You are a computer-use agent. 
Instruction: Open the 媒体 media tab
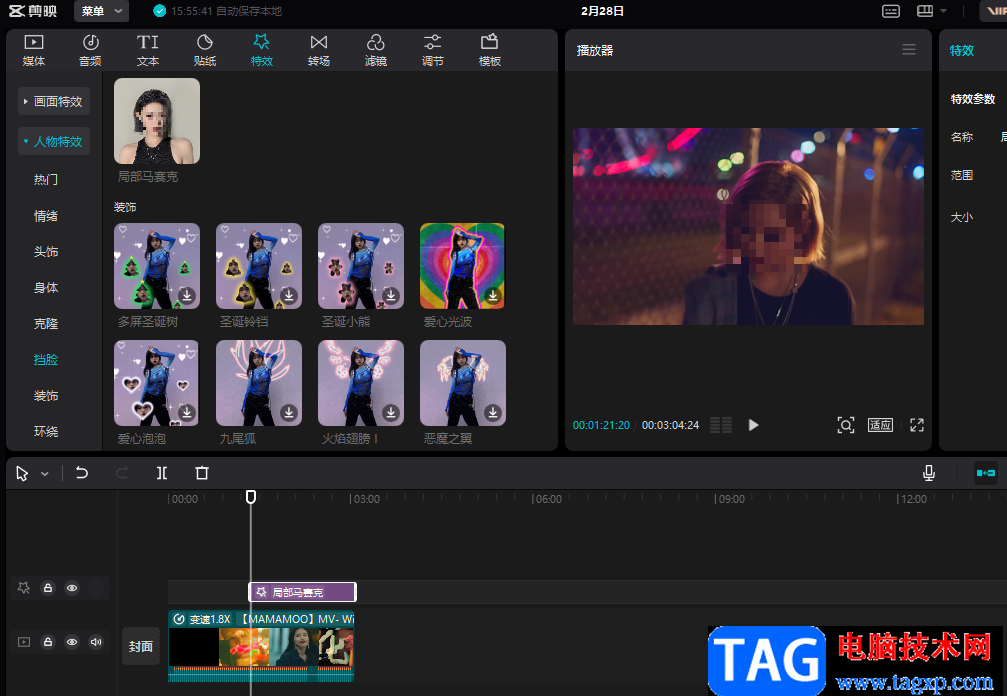pyautogui.click(x=33, y=51)
